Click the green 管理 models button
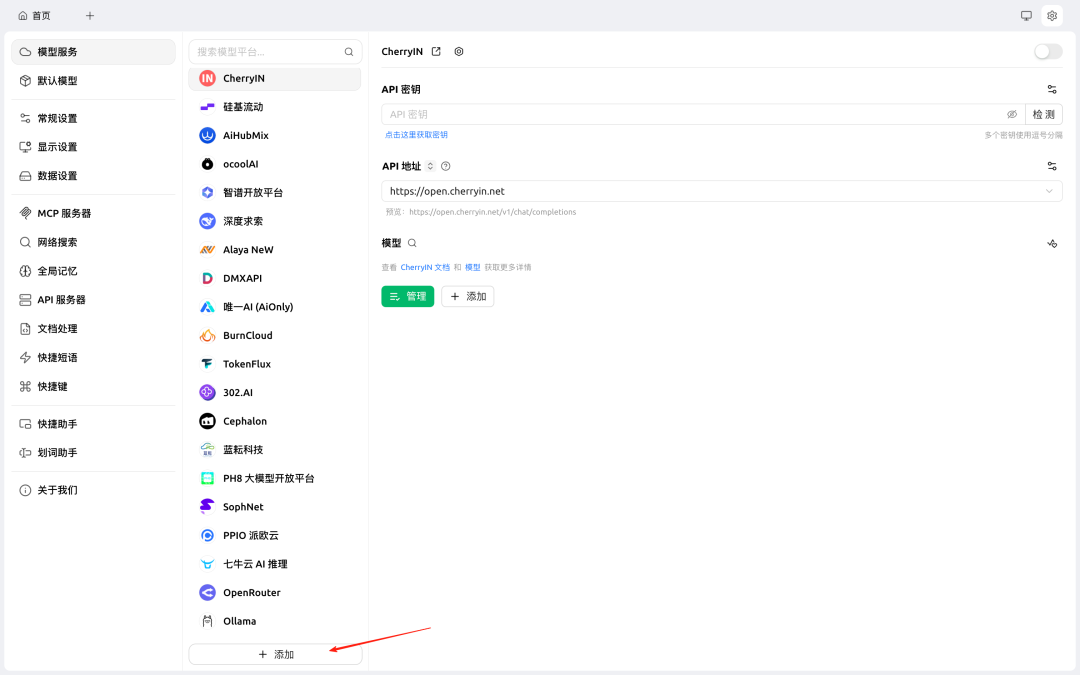The image size is (1080, 675). [408, 296]
